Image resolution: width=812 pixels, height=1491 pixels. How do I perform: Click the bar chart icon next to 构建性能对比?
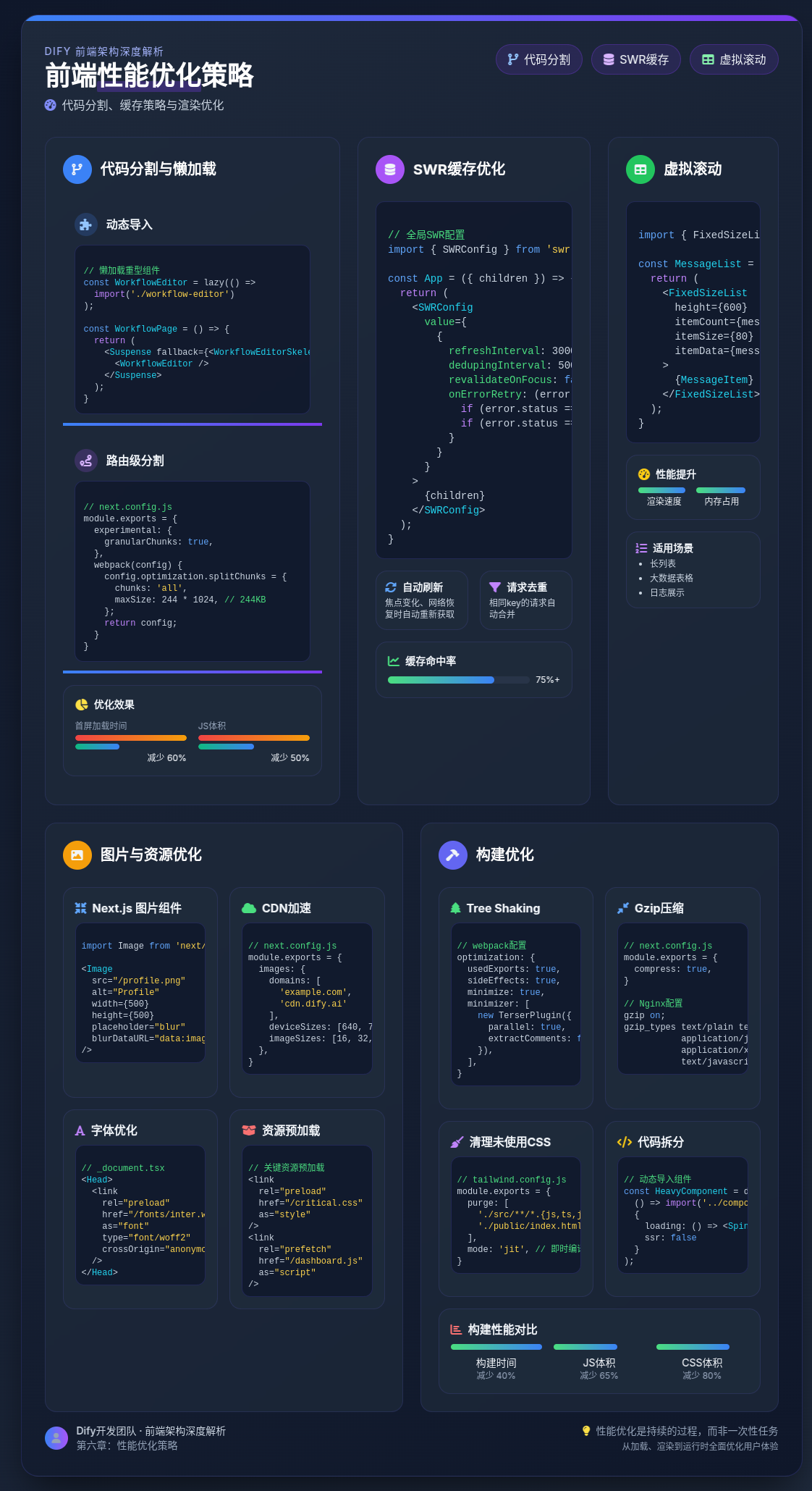tap(456, 1330)
